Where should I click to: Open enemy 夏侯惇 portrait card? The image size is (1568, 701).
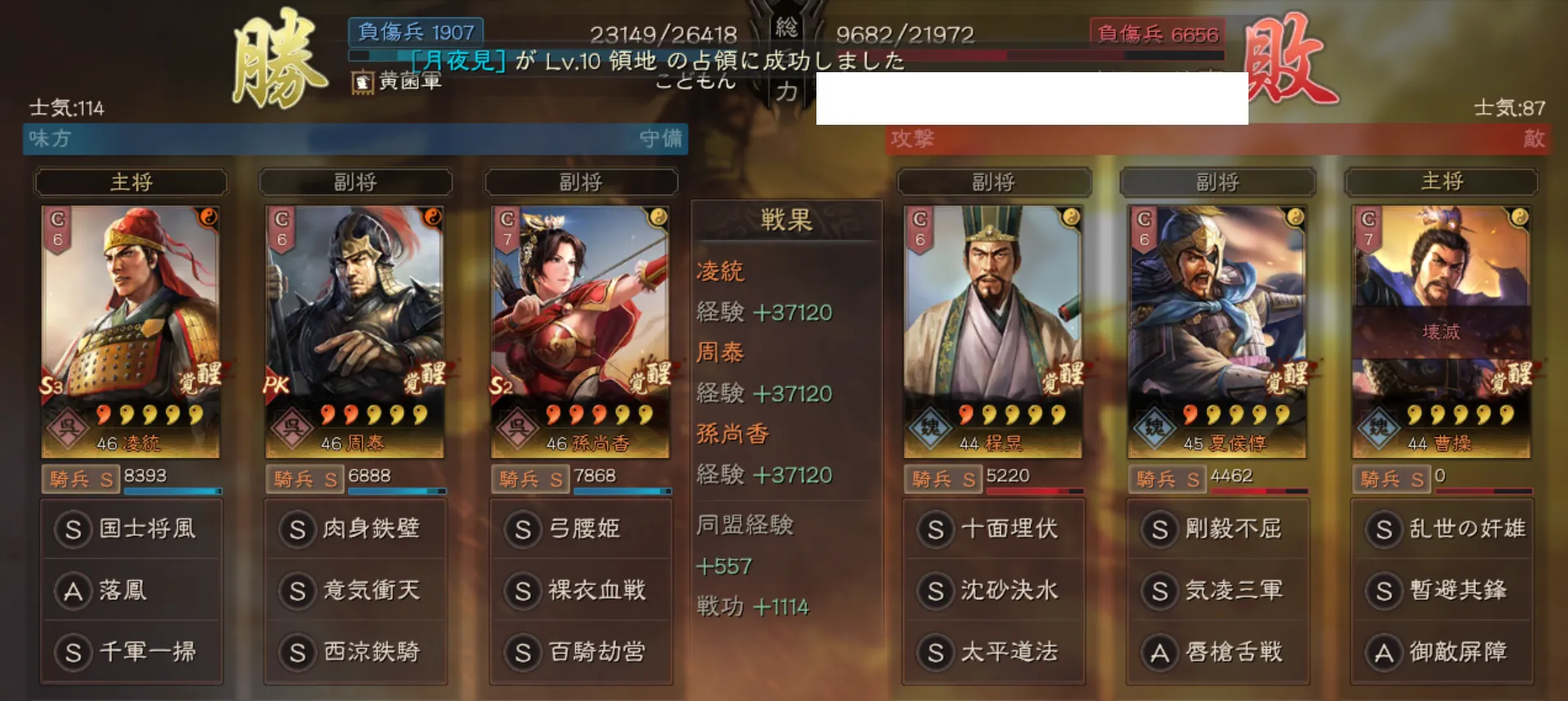point(1217,332)
